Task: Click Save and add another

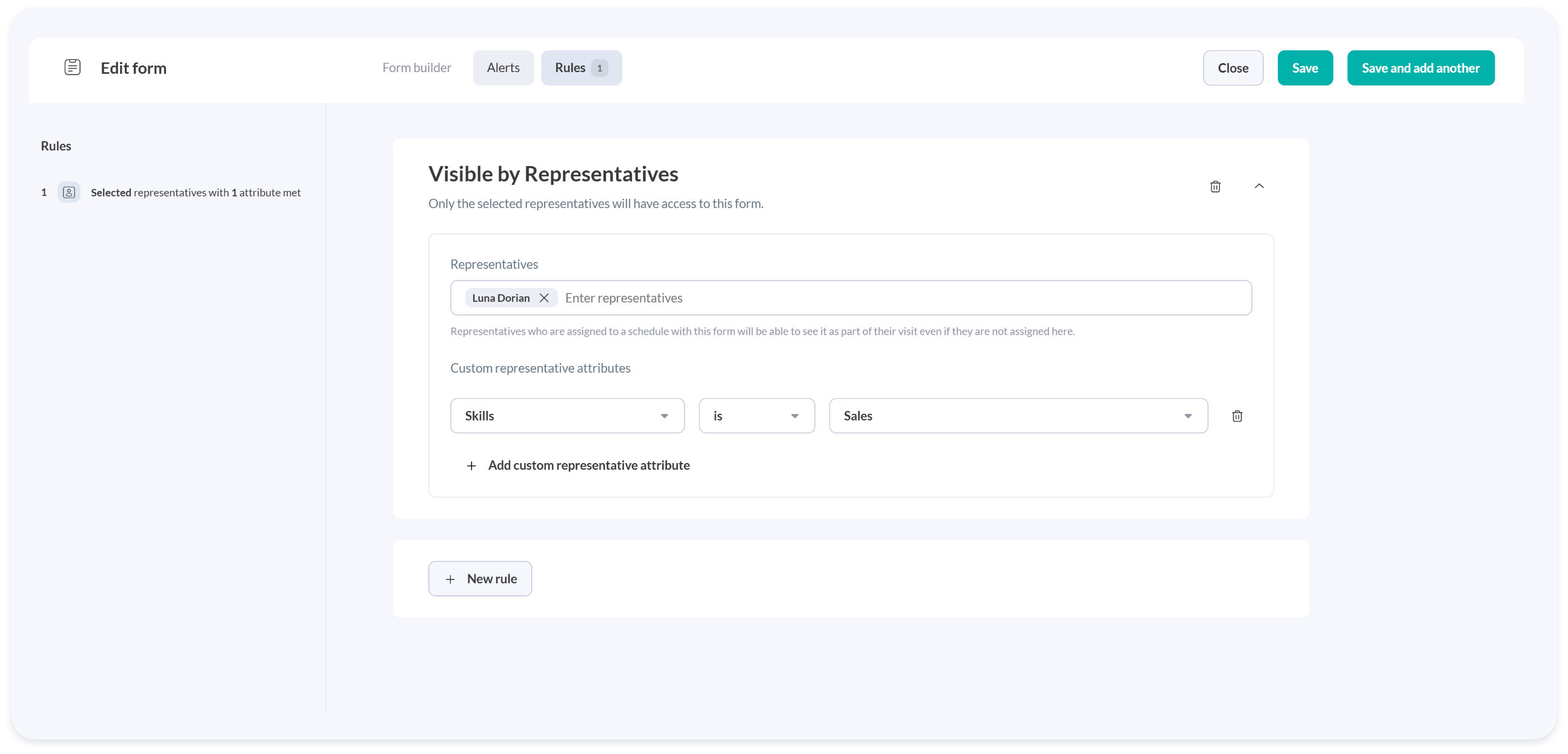Action: [x=1420, y=68]
